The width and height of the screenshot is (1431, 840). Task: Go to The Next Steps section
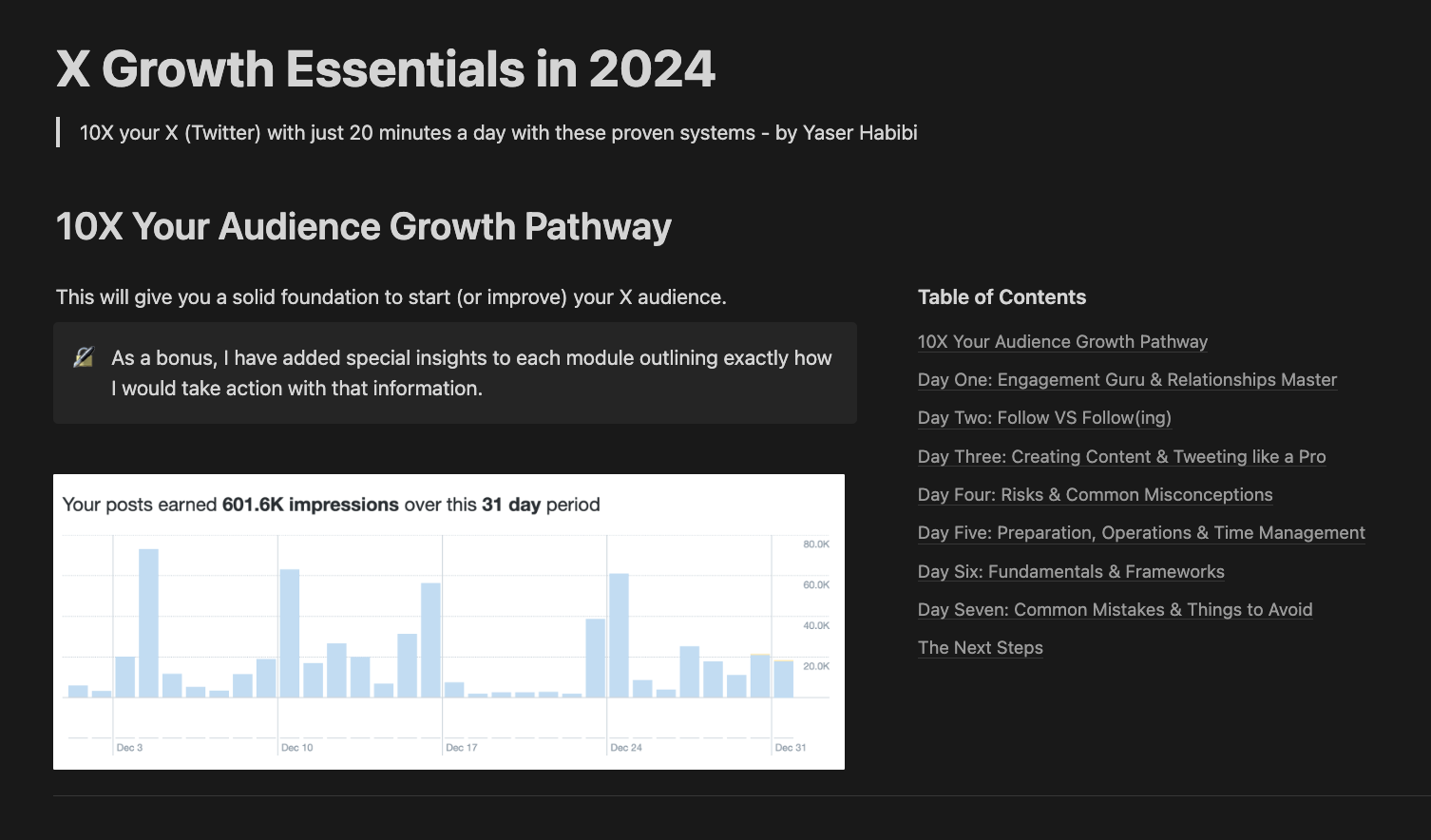click(x=980, y=648)
